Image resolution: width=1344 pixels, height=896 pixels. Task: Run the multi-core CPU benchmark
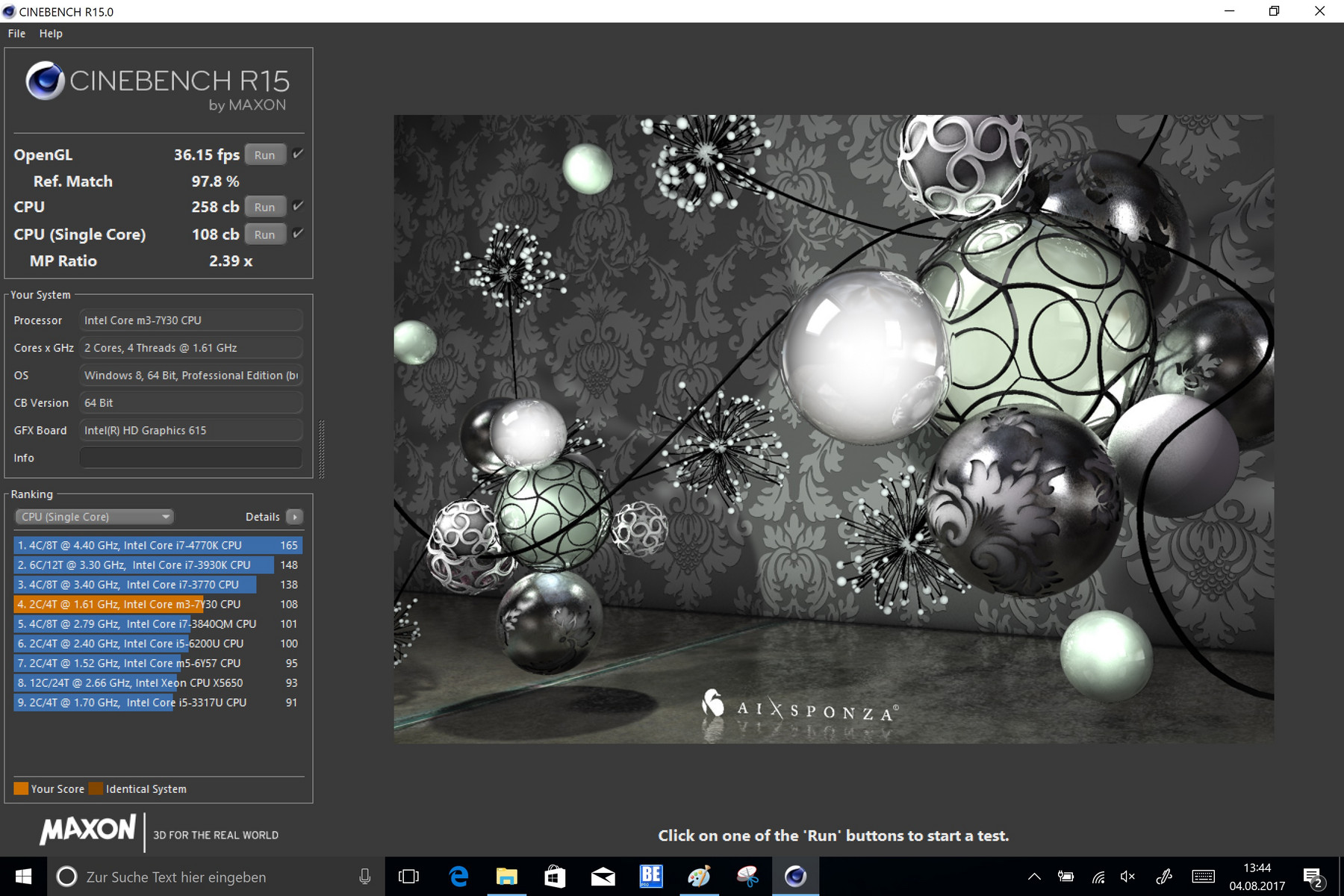pos(265,208)
